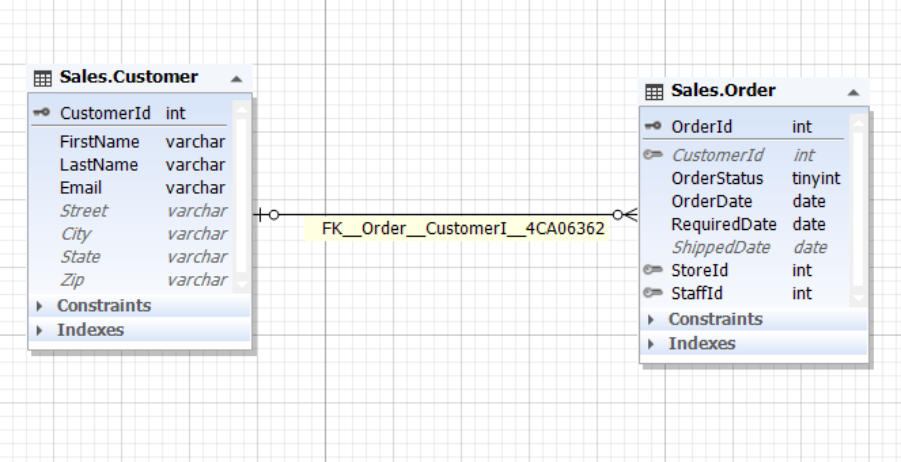Click the Sales.Order table grid icon
The height and width of the screenshot is (462, 901).
pyautogui.click(x=654, y=92)
